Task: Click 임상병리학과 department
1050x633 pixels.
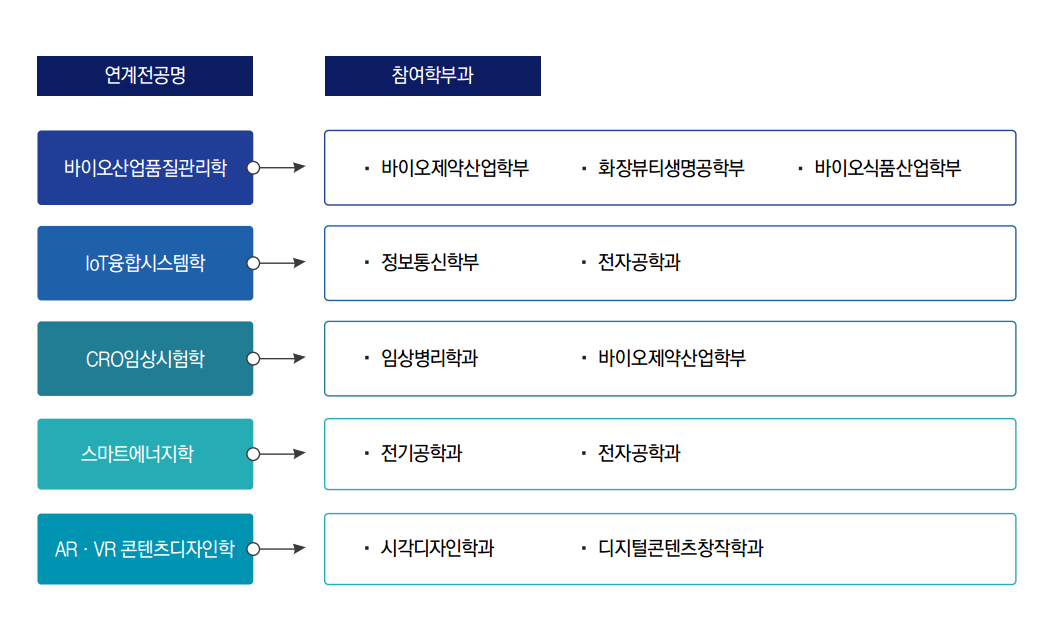Action: 429,358
